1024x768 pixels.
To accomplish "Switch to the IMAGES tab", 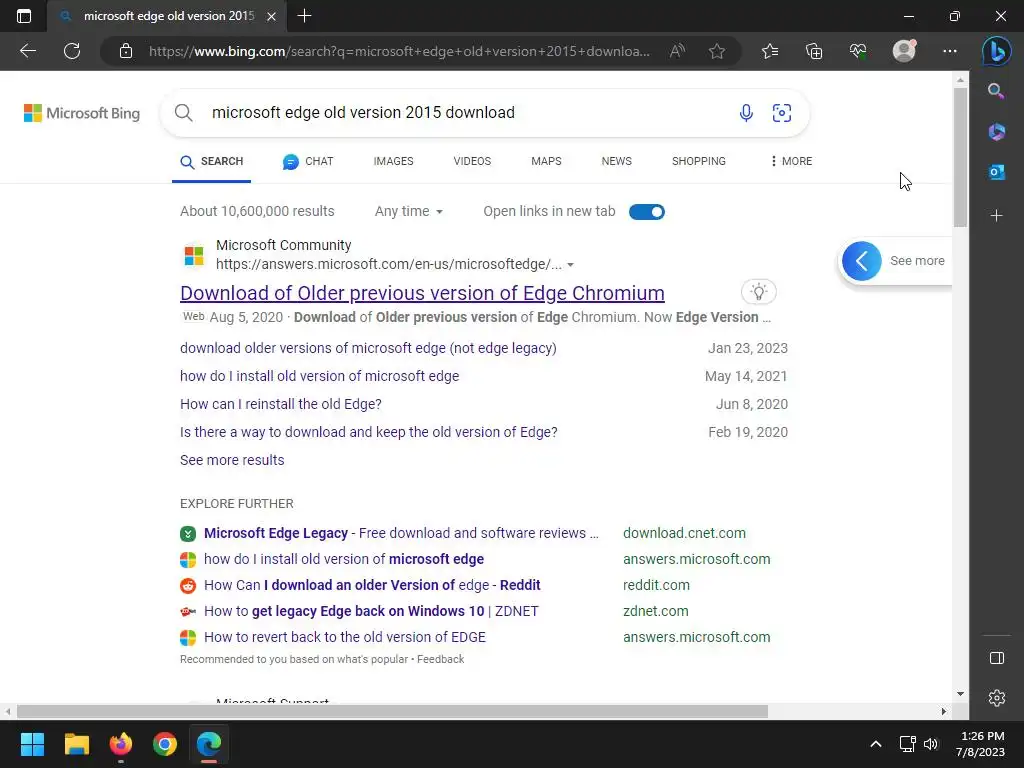I will 393,161.
